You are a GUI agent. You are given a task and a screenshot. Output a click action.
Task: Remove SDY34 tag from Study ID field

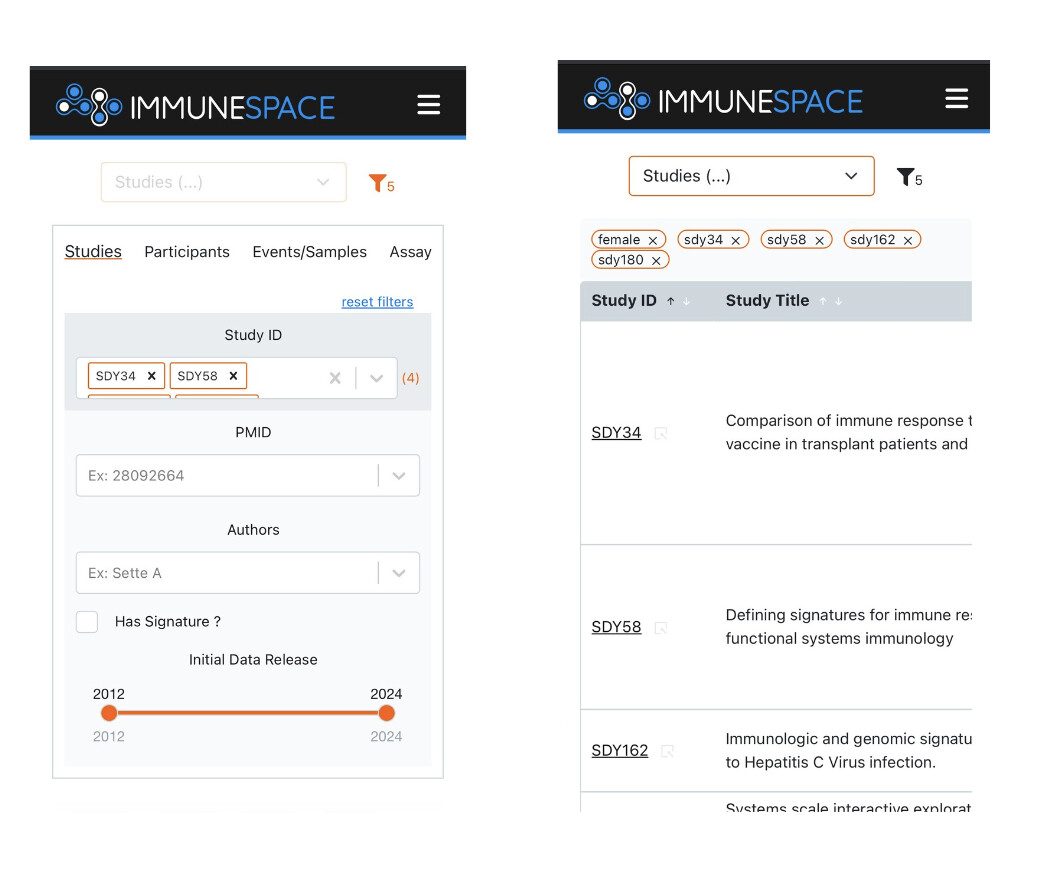pyautogui.click(x=152, y=376)
